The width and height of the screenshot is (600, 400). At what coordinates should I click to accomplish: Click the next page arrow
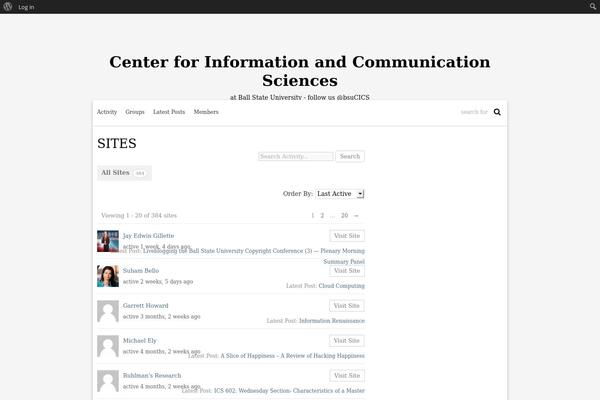[x=356, y=216]
